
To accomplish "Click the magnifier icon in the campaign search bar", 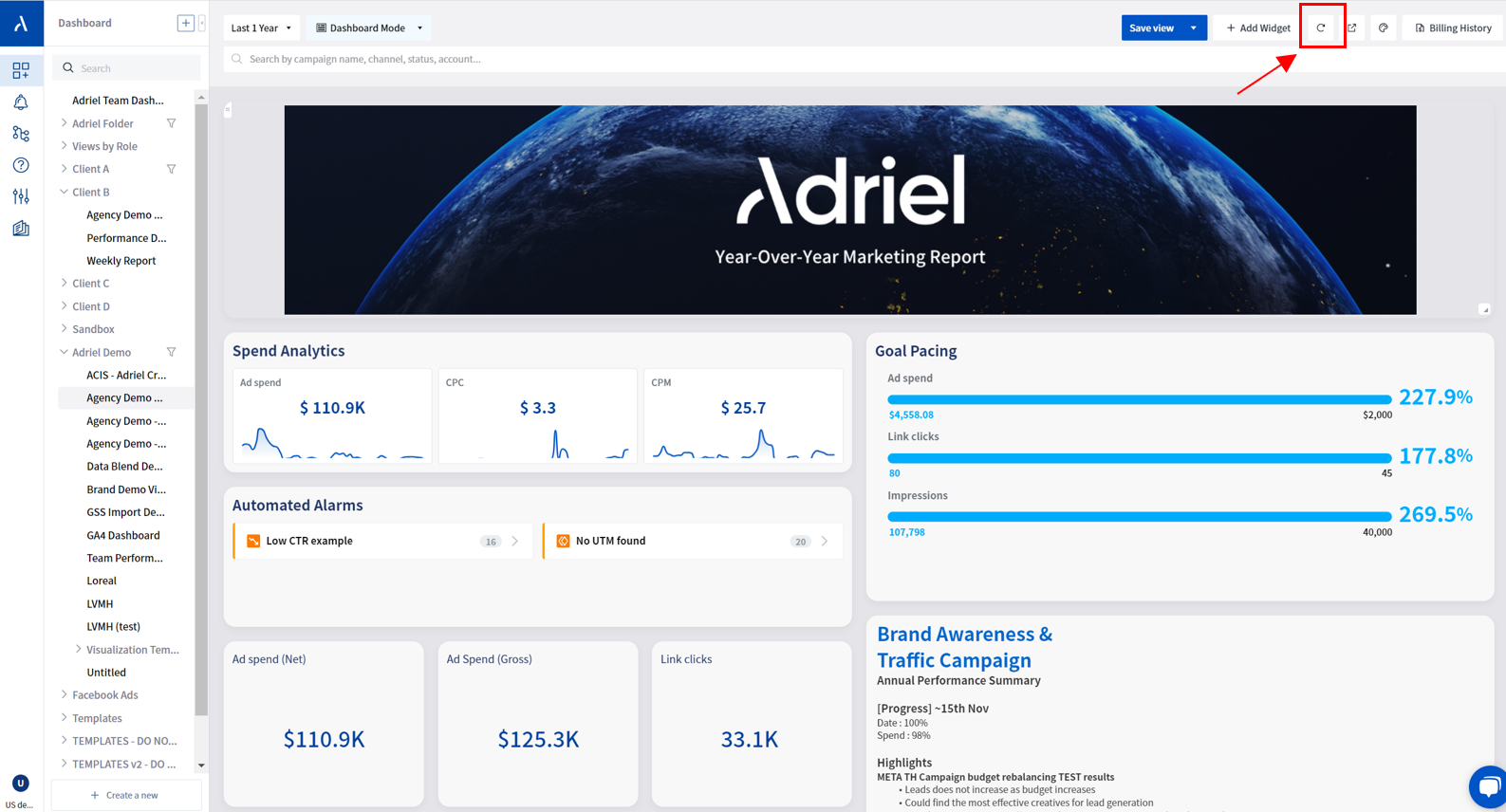I will pyautogui.click(x=237, y=59).
